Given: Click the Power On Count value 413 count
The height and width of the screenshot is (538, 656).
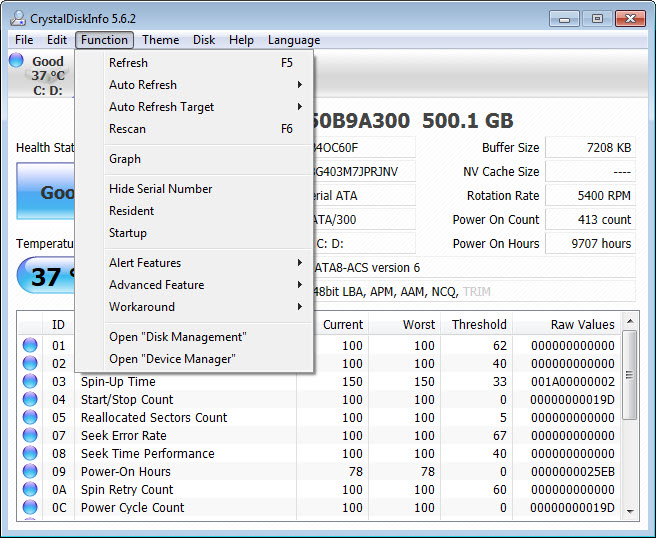Looking at the screenshot, I should pos(590,219).
